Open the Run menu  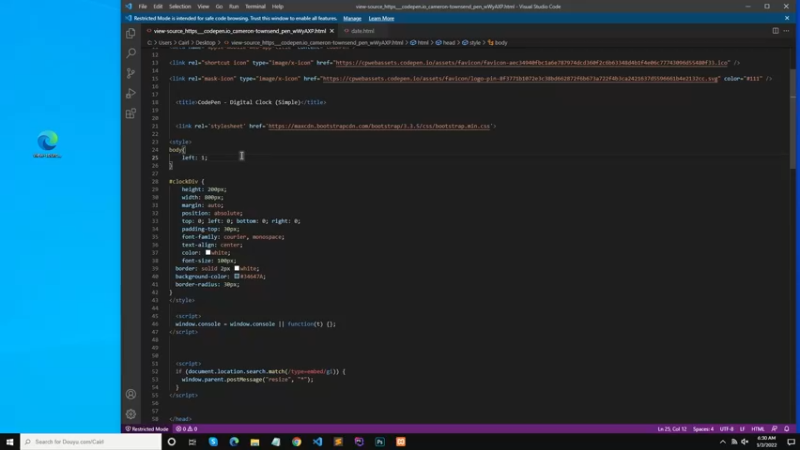click(234, 7)
